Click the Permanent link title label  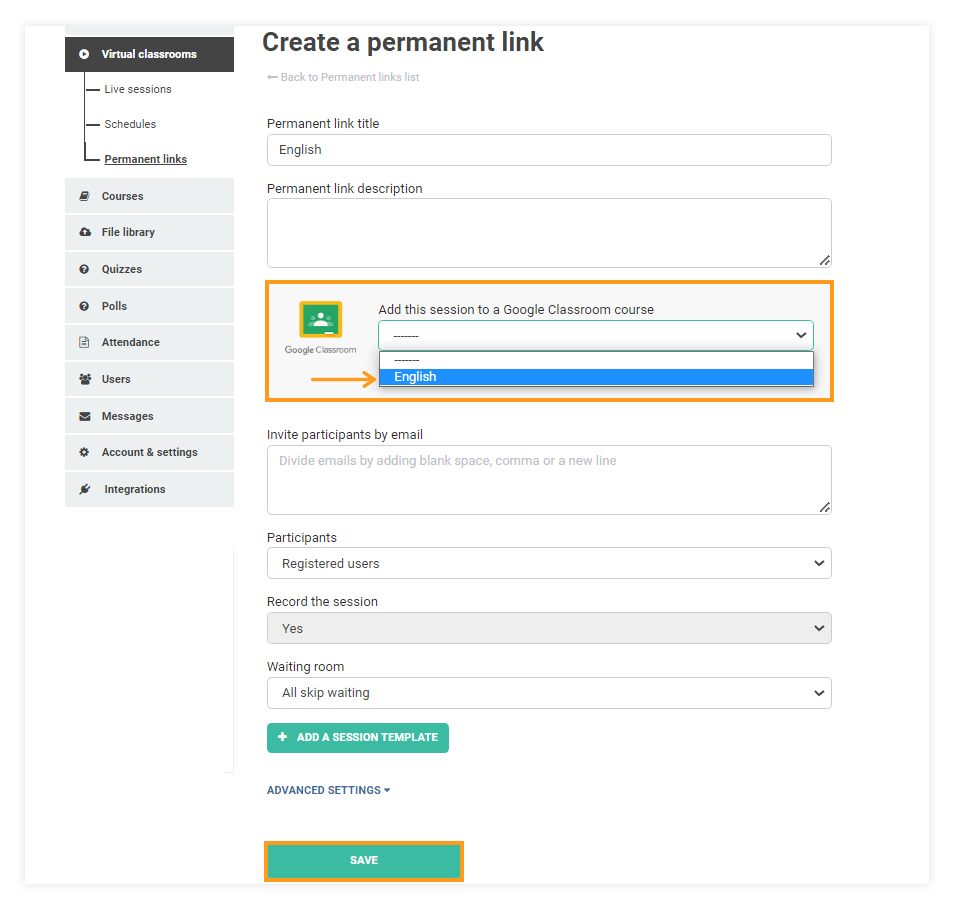pyautogui.click(x=323, y=124)
